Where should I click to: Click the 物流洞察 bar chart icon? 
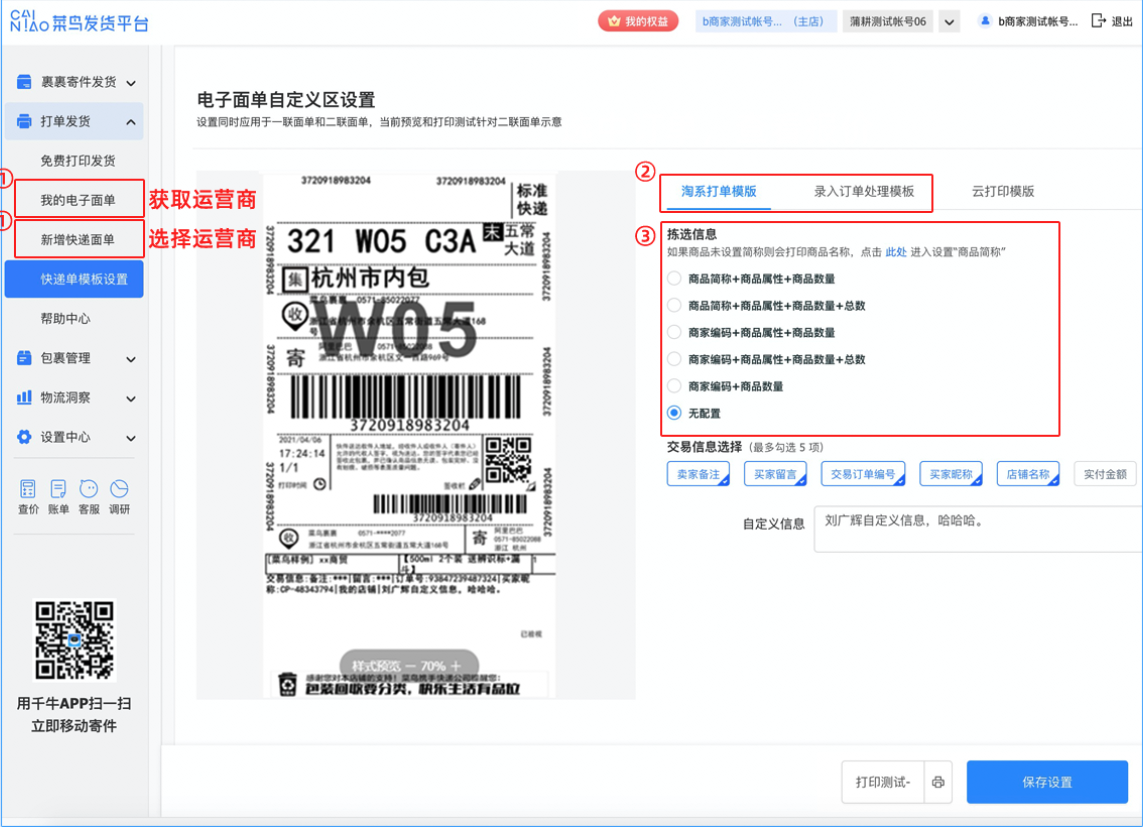(x=24, y=397)
